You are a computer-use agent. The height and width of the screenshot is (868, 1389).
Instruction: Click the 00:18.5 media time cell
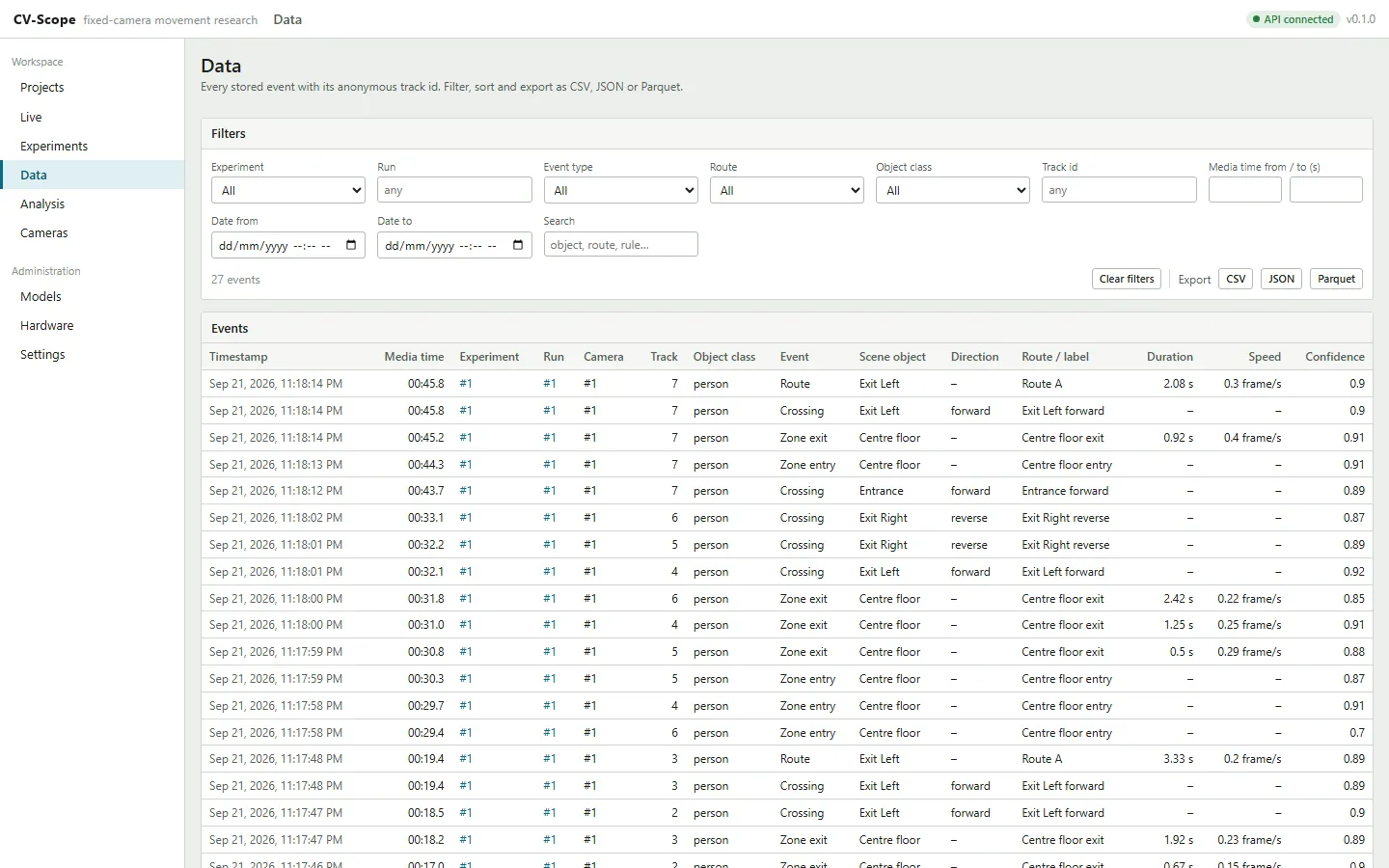coord(425,813)
